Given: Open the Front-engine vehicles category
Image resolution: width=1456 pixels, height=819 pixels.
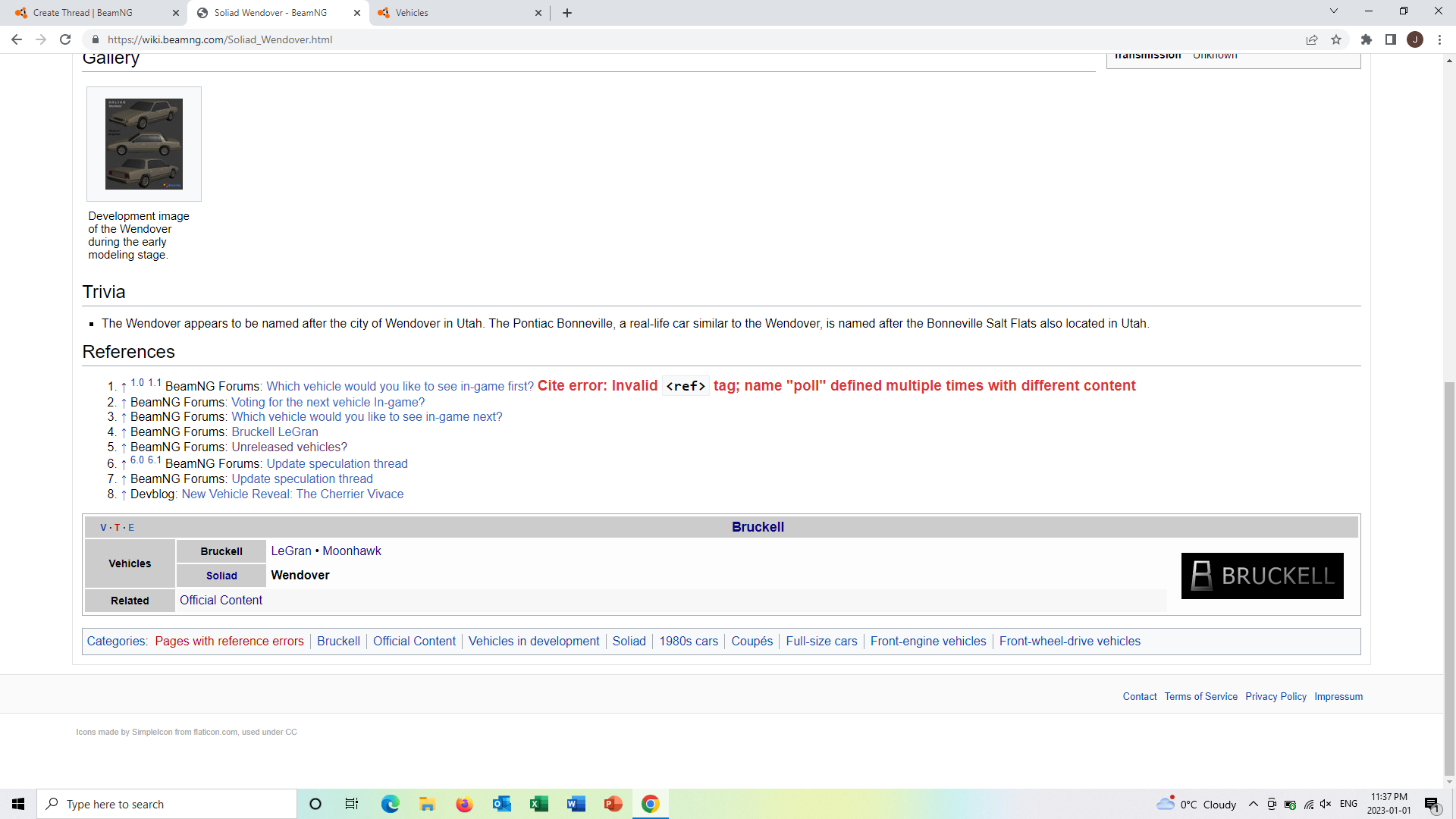Looking at the screenshot, I should [928, 642].
